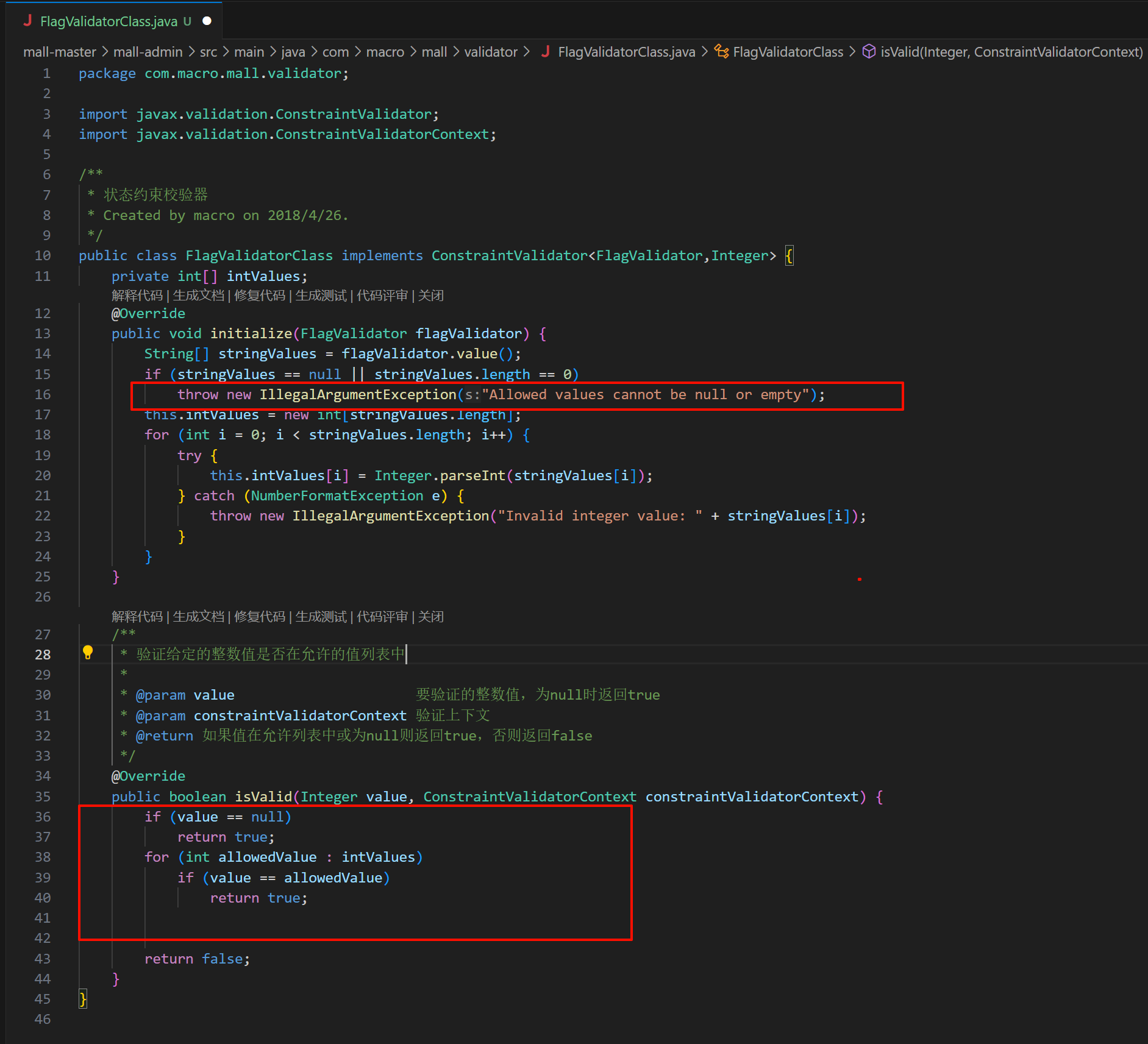Click the Java file icon in the editor tab

coord(27,21)
